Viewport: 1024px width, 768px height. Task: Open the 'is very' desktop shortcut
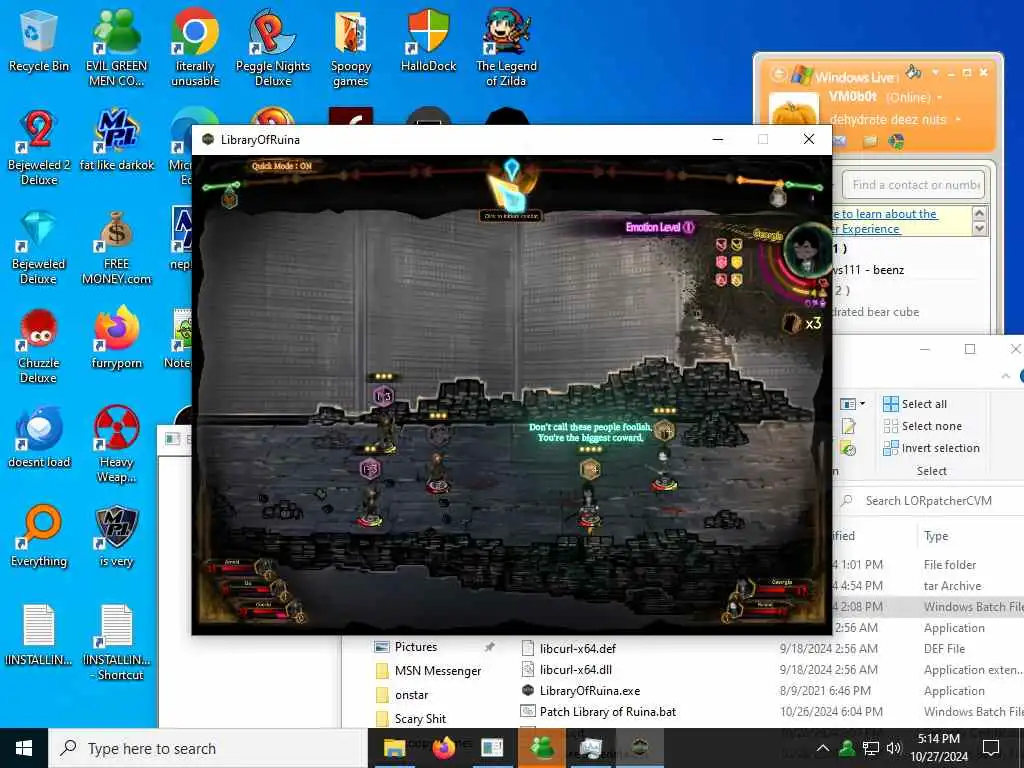coord(117,537)
